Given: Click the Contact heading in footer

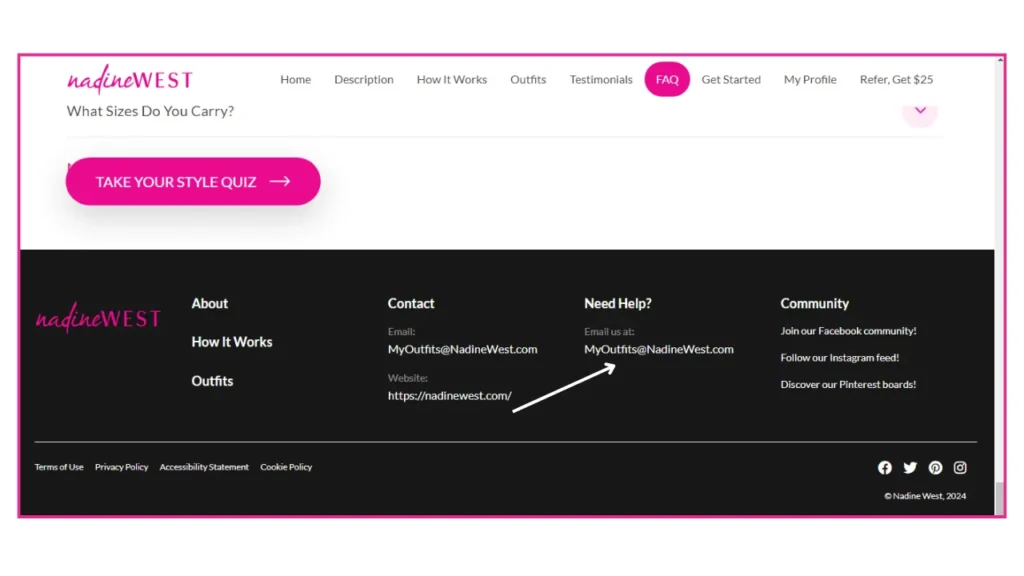Looking at the screenshot, I should pyautogui.click(x=411, y=304).
